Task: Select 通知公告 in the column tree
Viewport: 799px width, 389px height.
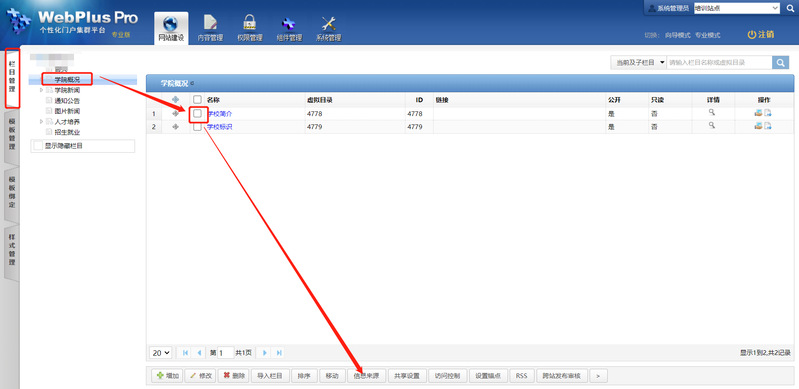Action: [x=67, y=100]
